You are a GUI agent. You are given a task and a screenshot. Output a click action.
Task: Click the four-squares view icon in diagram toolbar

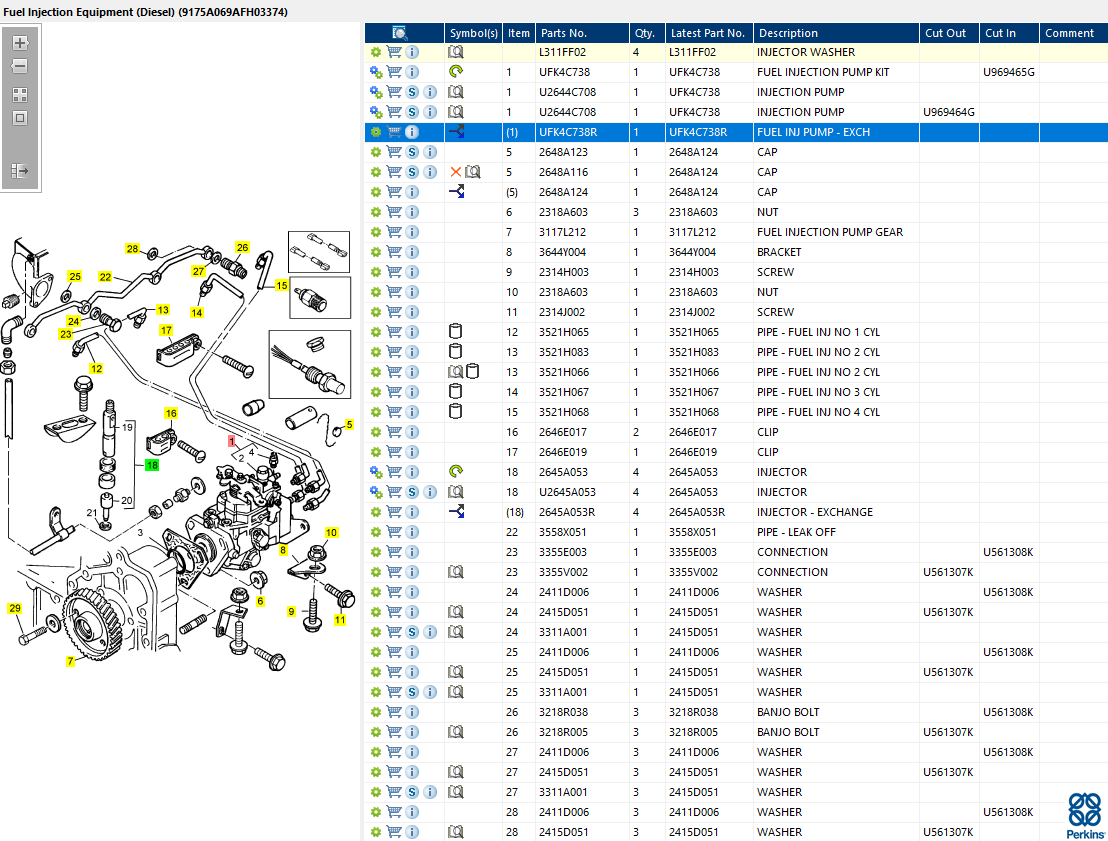20,95
